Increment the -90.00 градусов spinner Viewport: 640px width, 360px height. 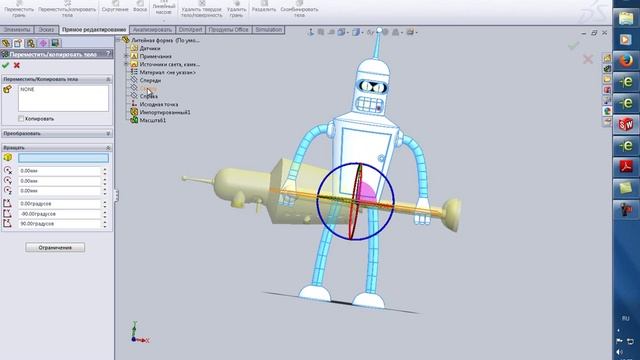point(105,211)
